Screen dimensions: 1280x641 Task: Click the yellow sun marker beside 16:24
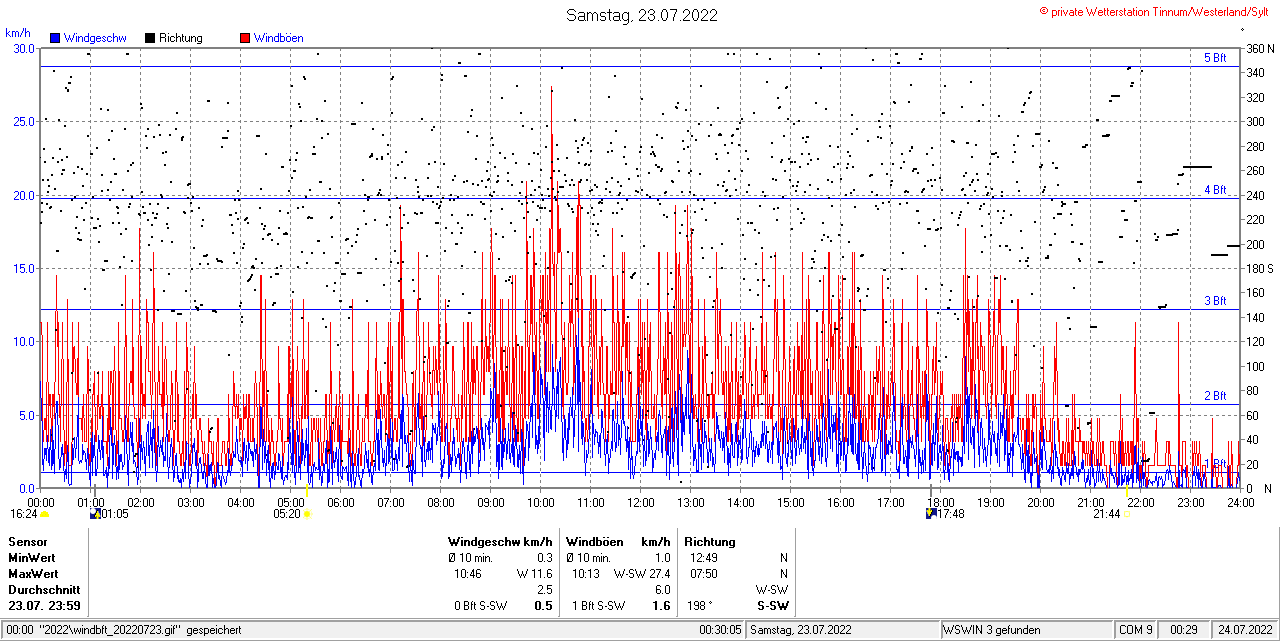pyautogui.click(x=45, y=513)
